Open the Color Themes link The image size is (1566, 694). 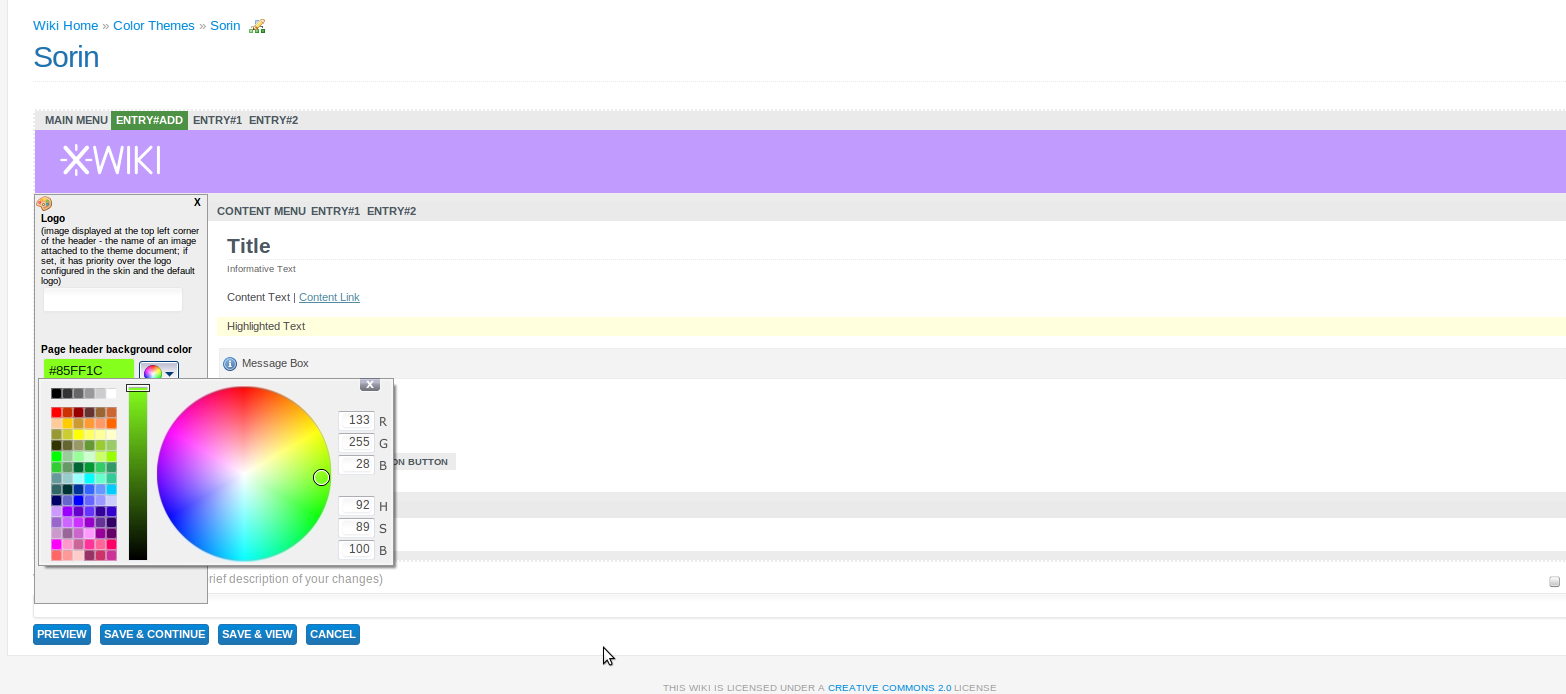pos(153,25)
